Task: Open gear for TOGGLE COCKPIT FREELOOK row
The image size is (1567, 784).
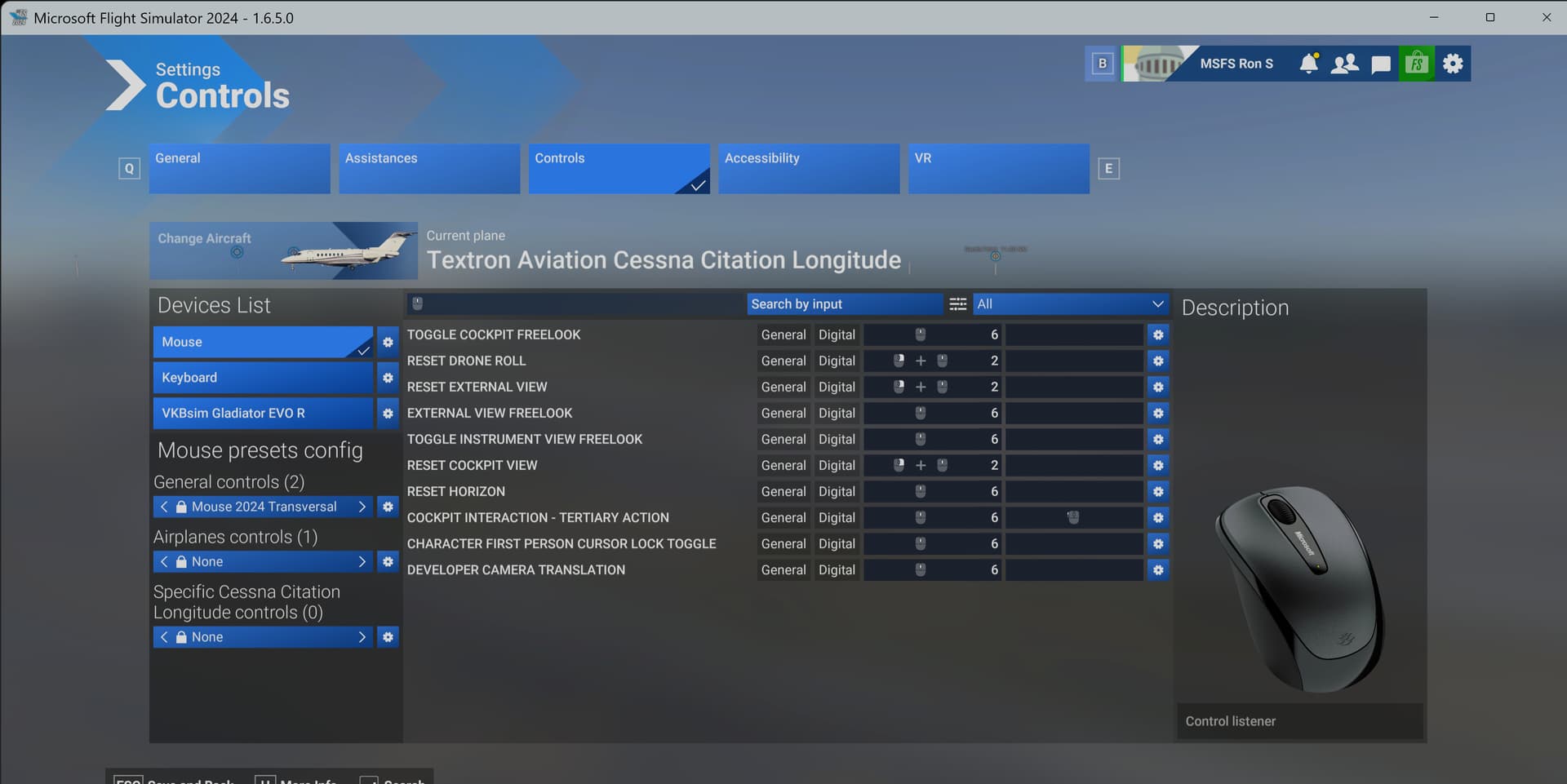Action: click(x=1158, y=334)
